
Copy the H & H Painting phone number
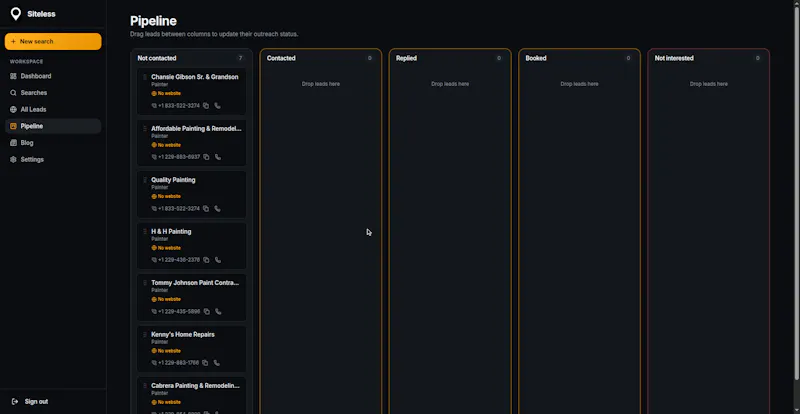click(x=206, y=260)
